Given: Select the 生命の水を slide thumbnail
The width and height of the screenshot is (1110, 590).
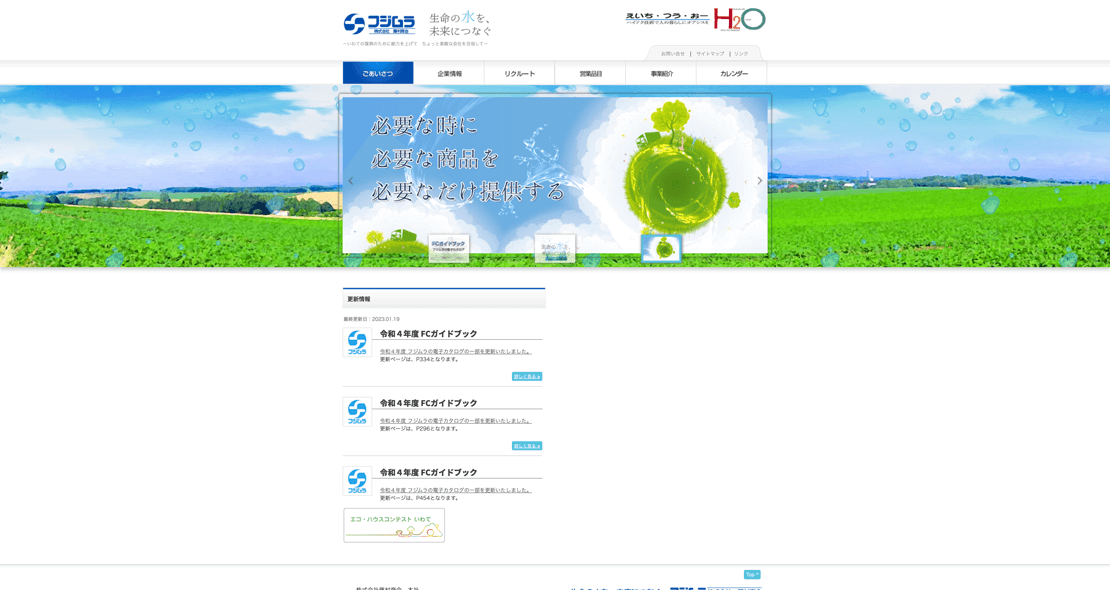Looking at the screenshot, I should coord(555,249).
